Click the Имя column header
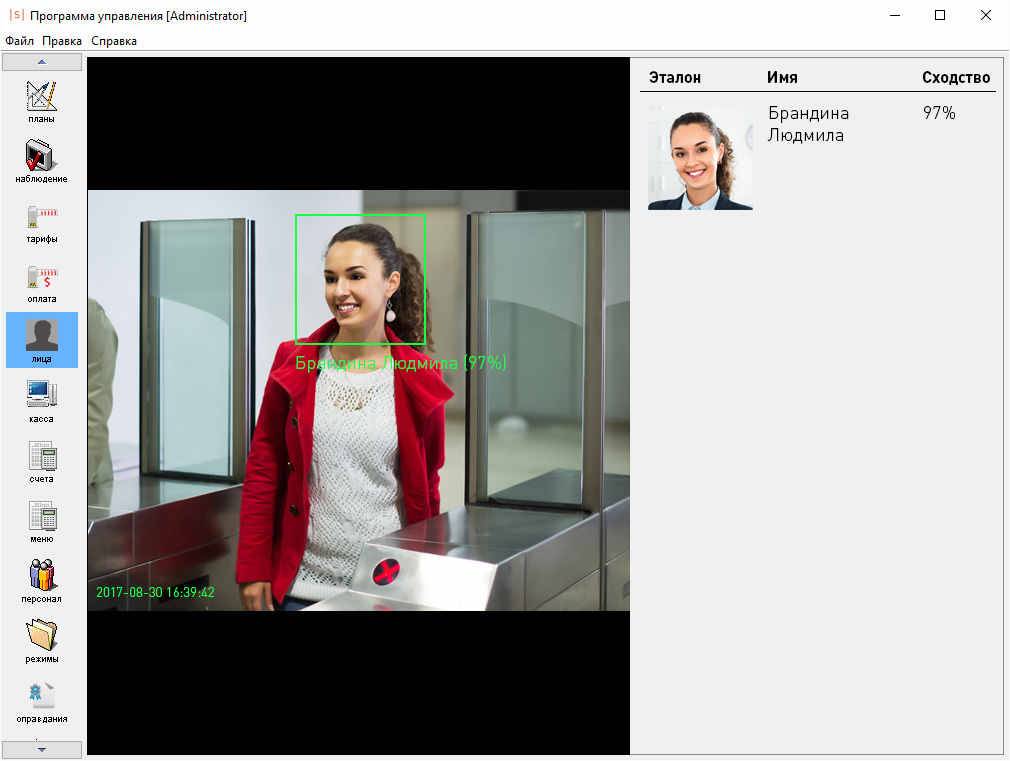 [782, 77]
